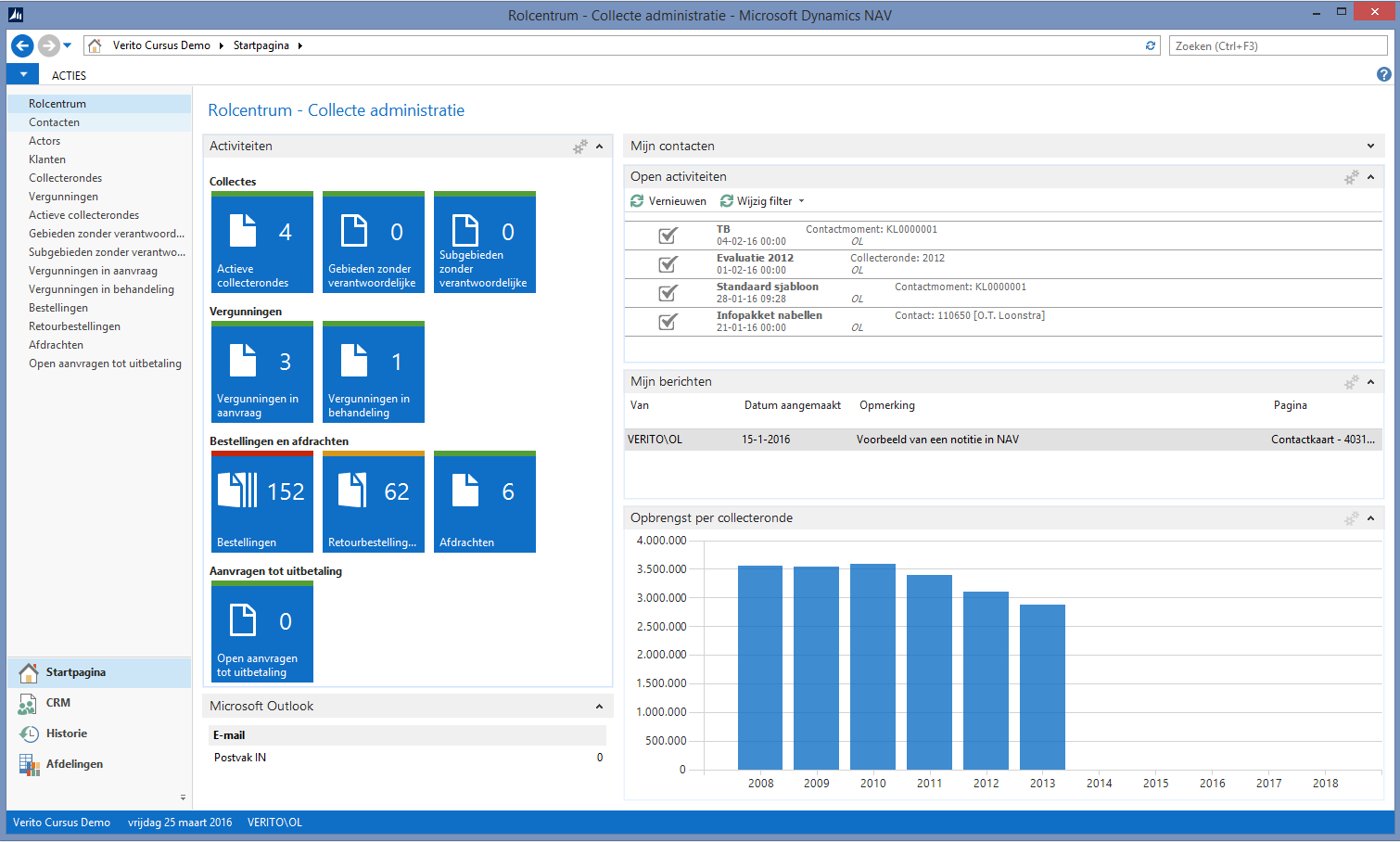
Task: Select Rolcentrum in the navigation pane
Action: click(99, 104)
